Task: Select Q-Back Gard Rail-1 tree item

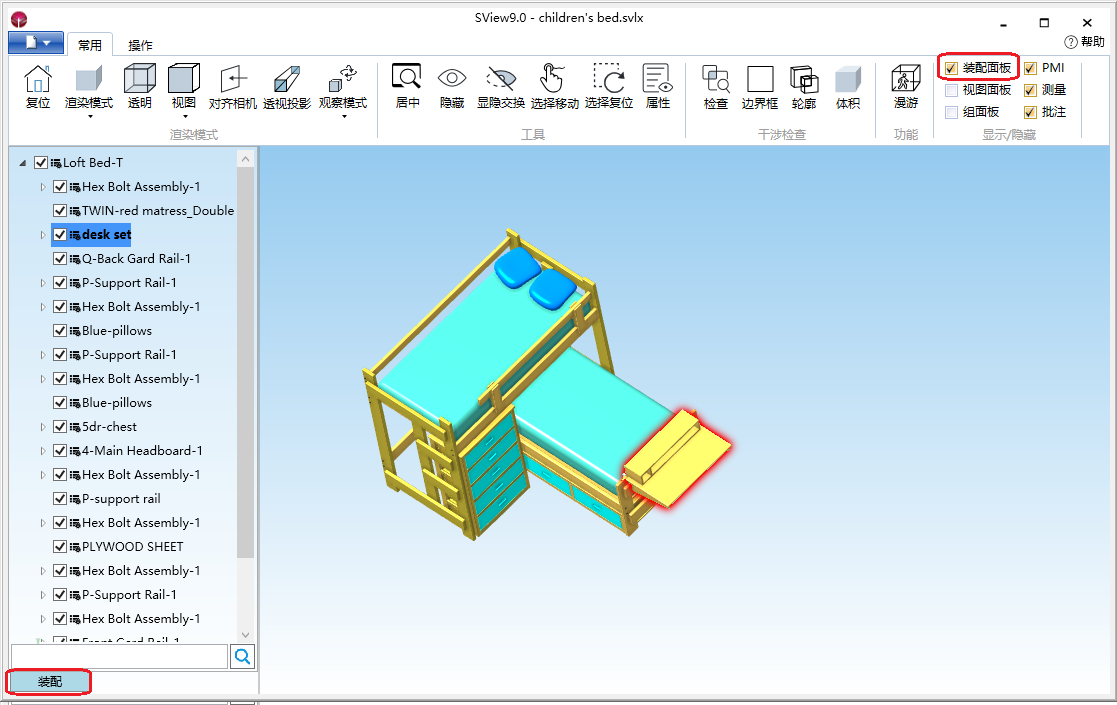Action: point(136,258)
